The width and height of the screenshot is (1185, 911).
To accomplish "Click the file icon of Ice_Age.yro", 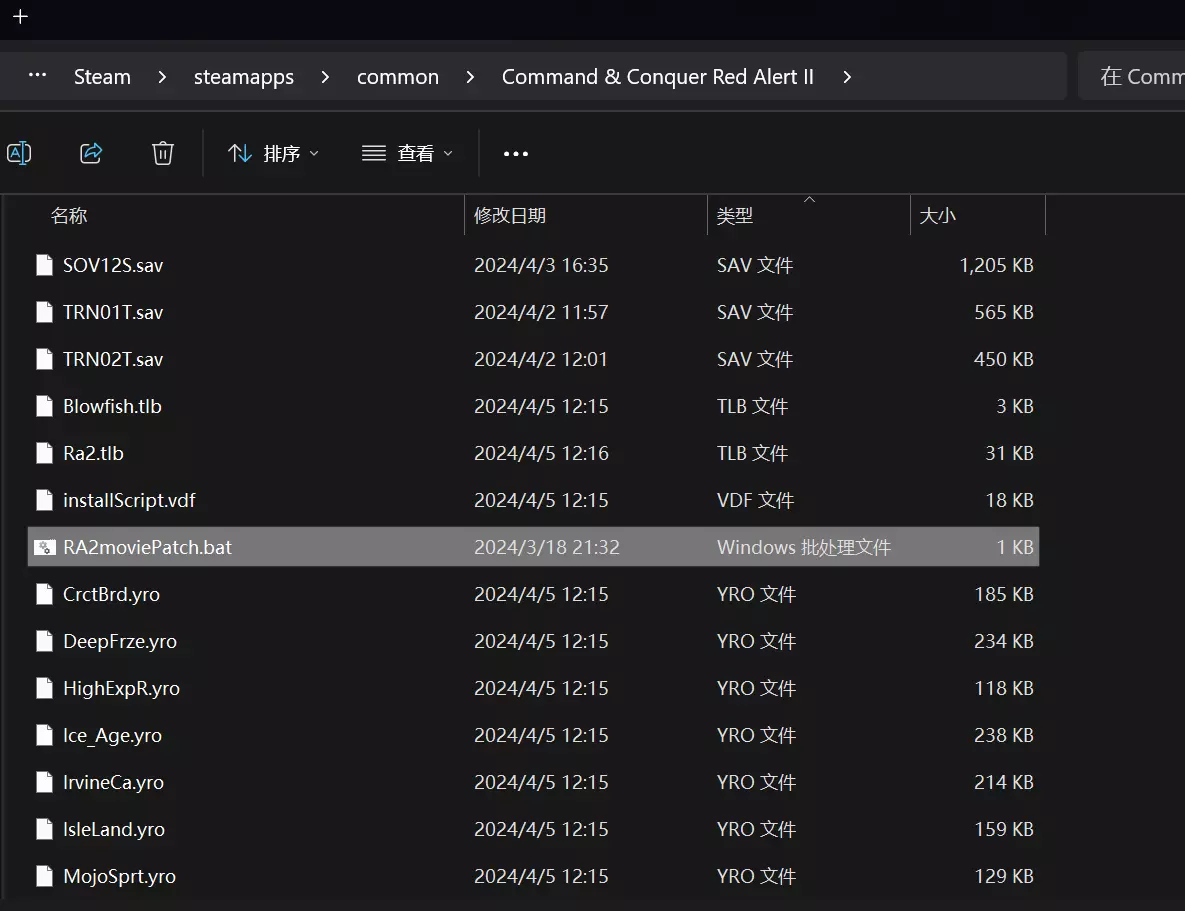I will pyautogui.click(x=45, y=735).
